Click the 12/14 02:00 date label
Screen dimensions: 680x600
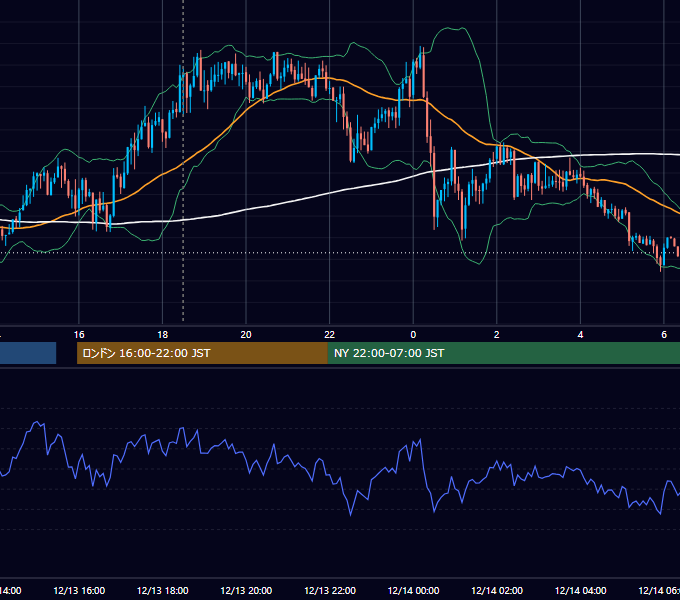coord(497,590)
